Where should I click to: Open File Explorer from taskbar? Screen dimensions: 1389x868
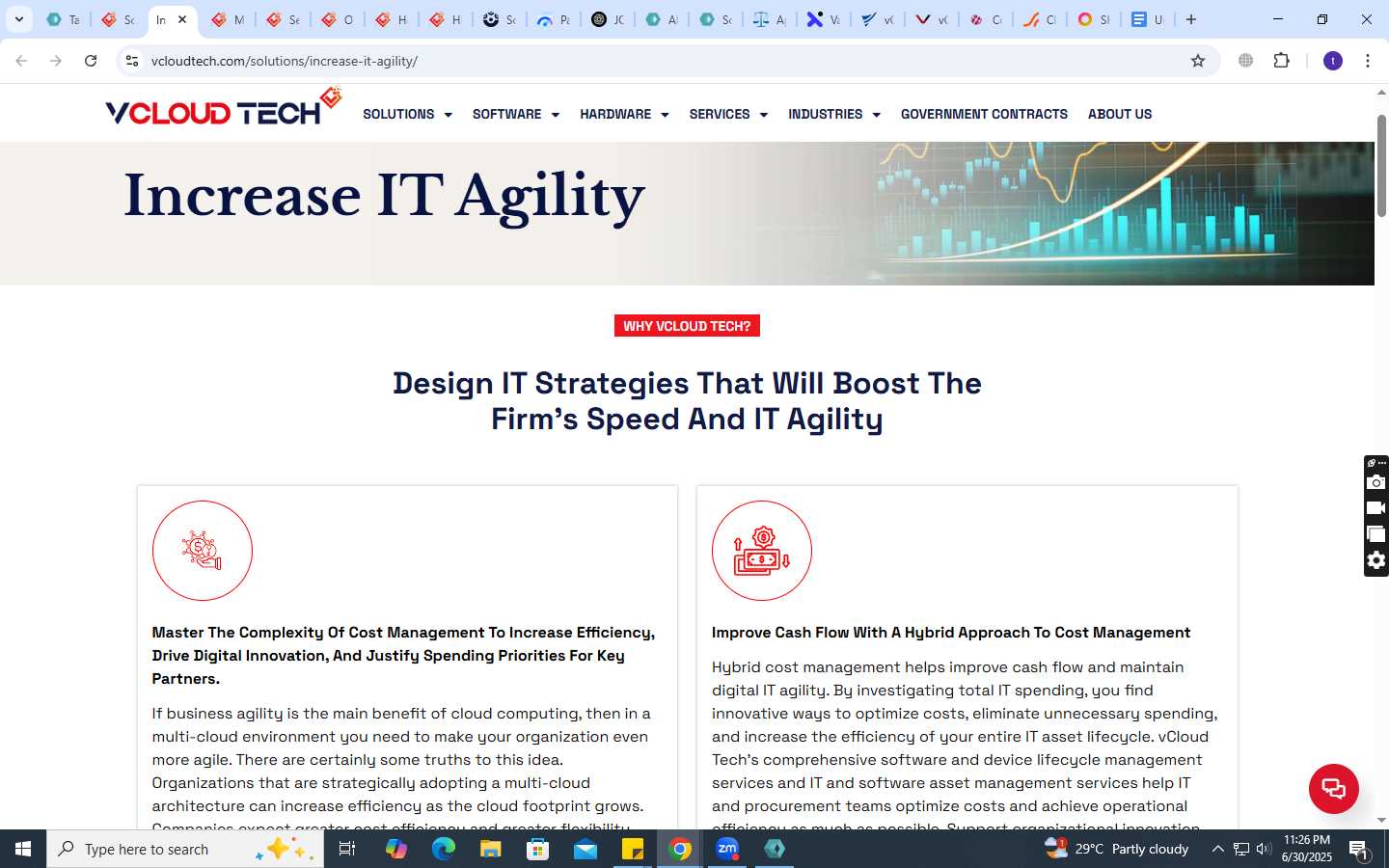pos(490,849)
